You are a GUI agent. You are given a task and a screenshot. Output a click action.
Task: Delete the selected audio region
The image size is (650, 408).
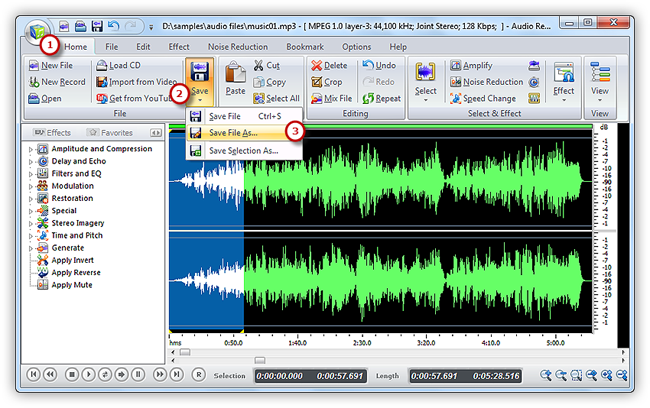tap(329, 66)
